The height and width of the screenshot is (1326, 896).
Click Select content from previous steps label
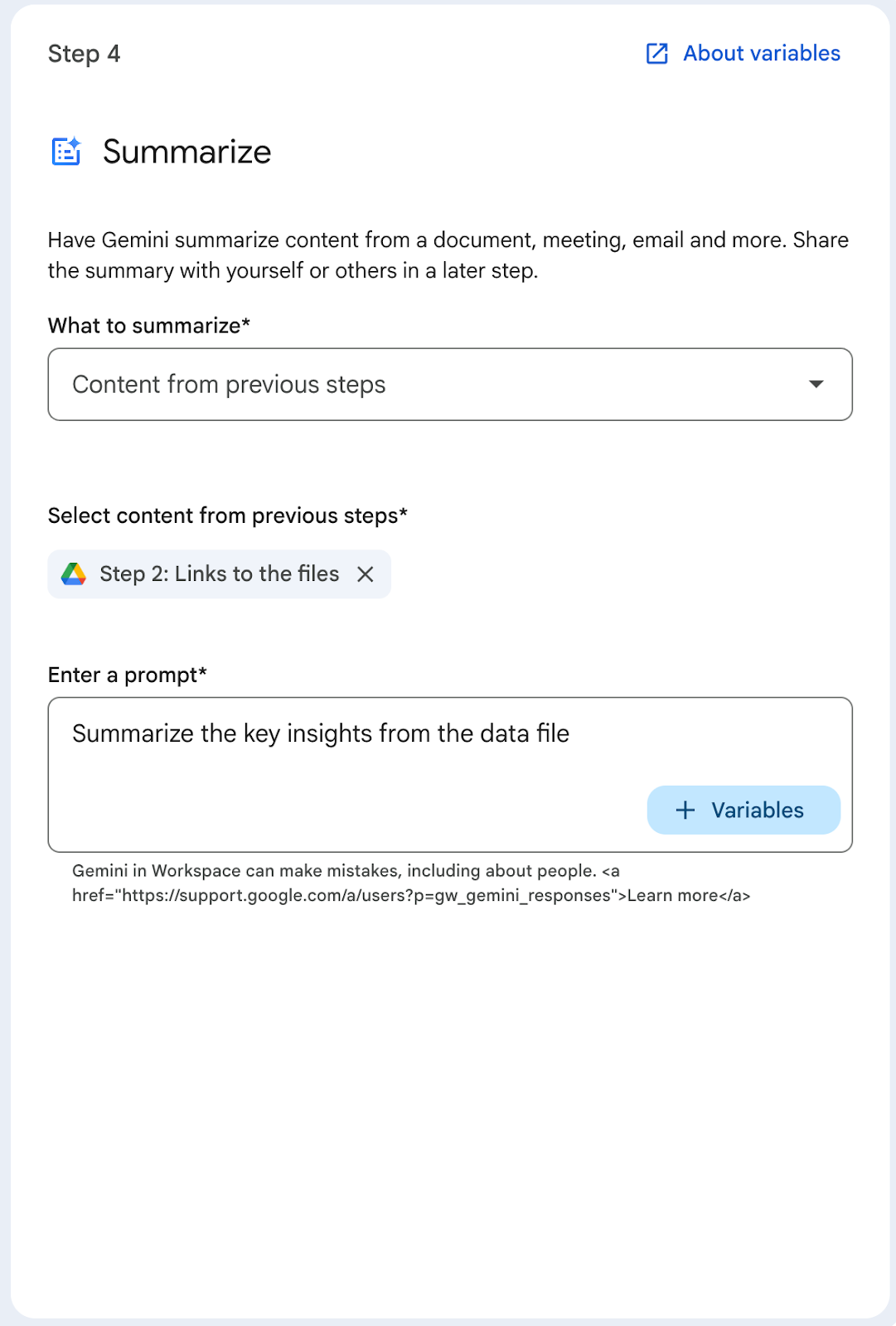227,515
